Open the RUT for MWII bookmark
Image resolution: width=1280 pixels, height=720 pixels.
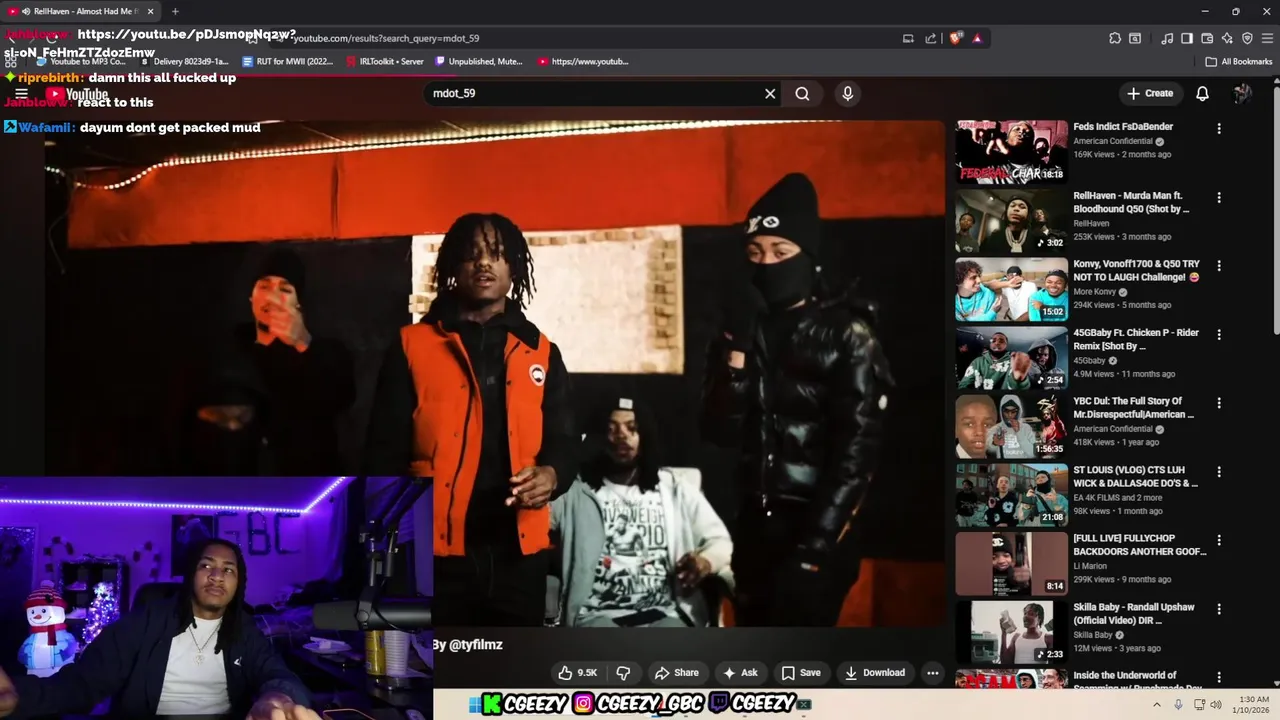pyautogui.click(x=288, y=61)
